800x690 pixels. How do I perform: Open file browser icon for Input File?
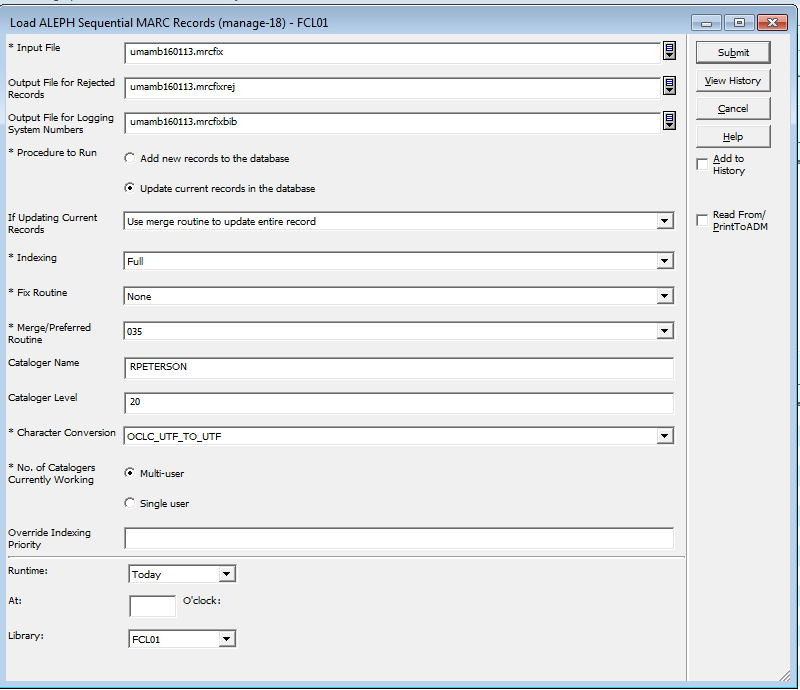pos(668,52)
